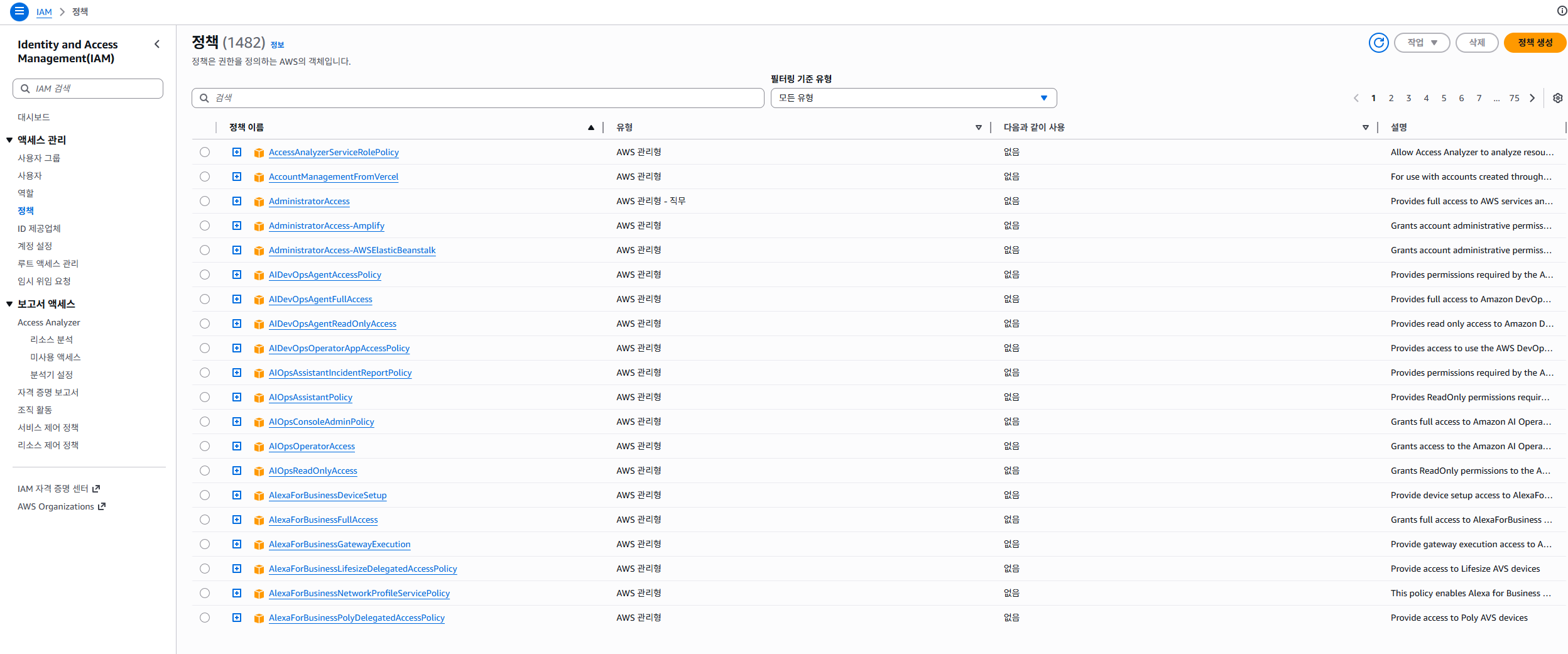Open 대시보드 in the sidebar
1568x654 pixels.
pyautogui.click(x=34, y=117)
